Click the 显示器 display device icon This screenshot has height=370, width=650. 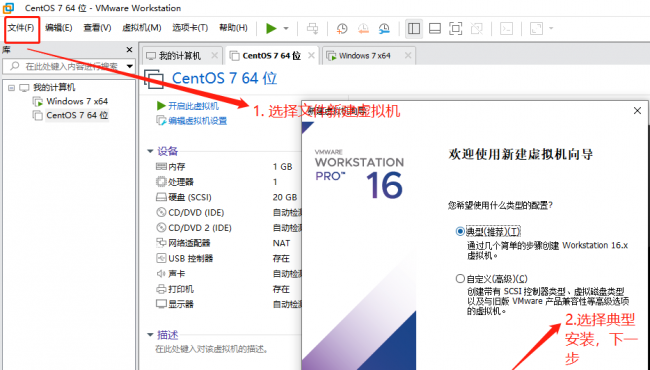pos(161,304)
